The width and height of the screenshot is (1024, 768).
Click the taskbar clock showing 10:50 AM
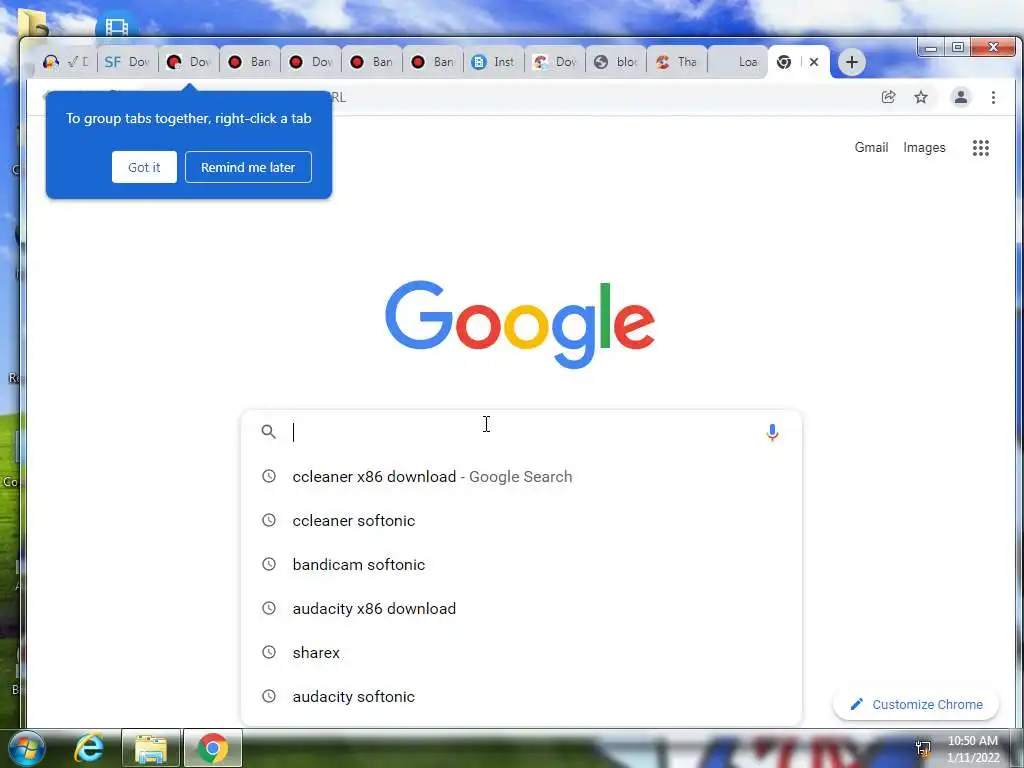click(x=973, y=749)
